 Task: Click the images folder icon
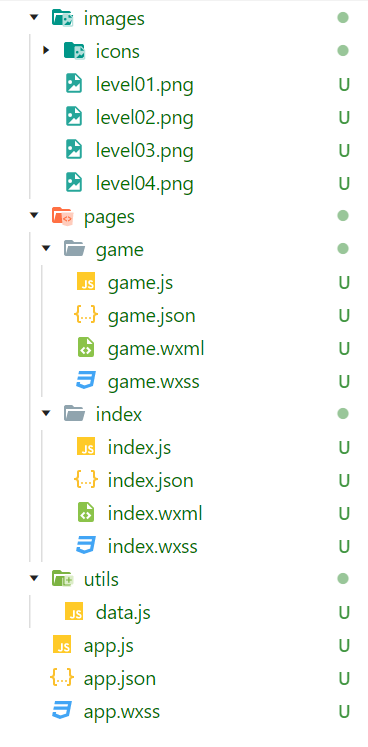(63, 19)
